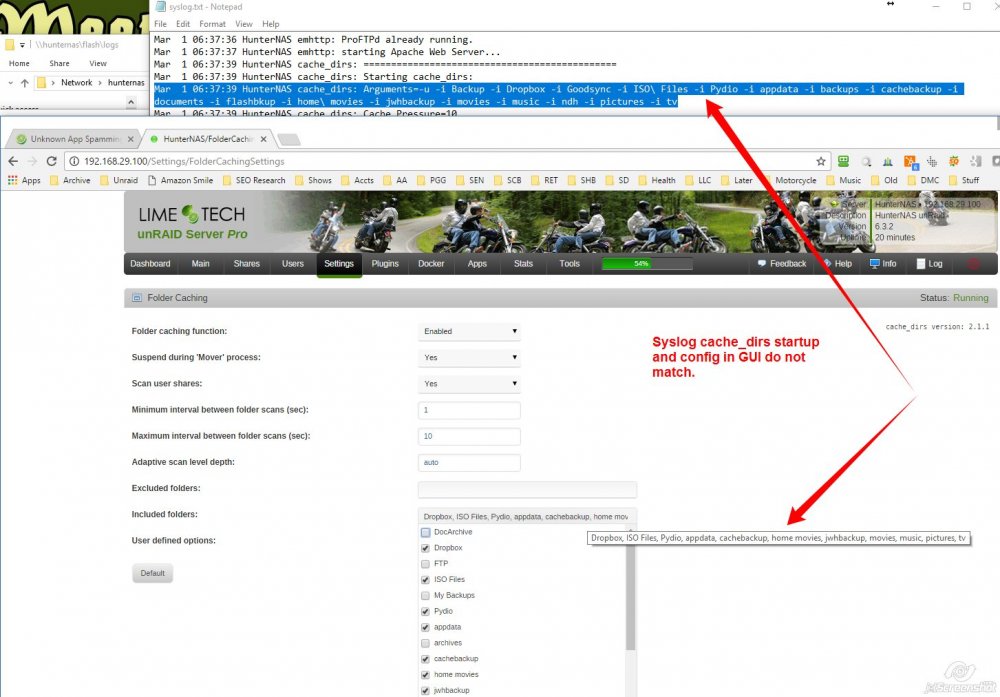Open the Log viewer in unRAID menu
Screen dimensions: 1000x697
click(929, 263)
